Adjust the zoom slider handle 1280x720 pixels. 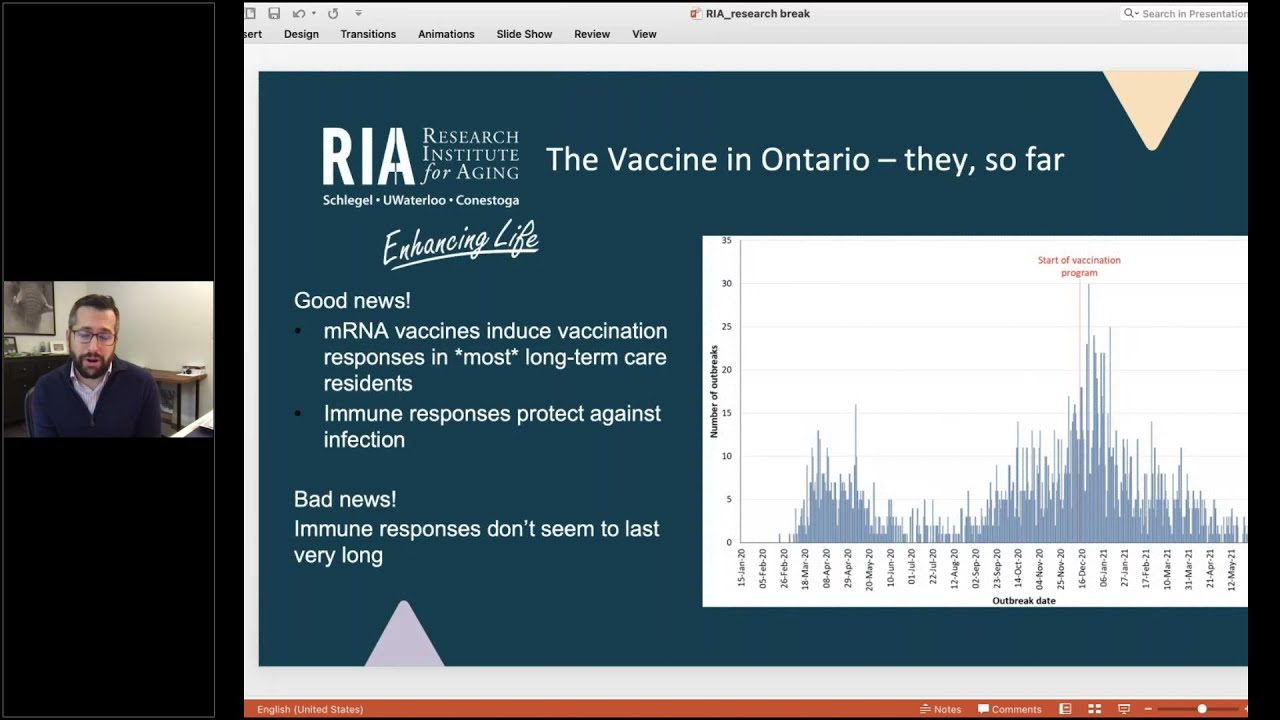[x=1202, y=709]
